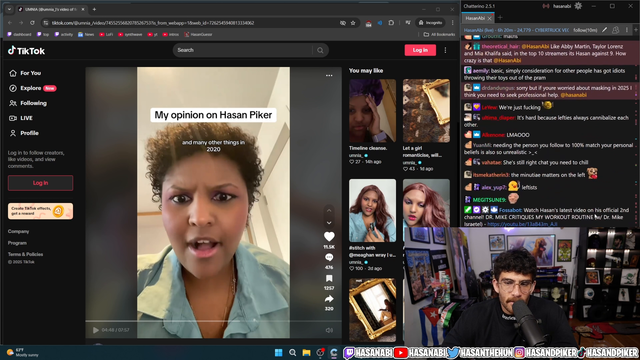Bookmark the video to favorites
This screenshot has height=360, width=640.
pyautogui.click(x=329, y=278)
